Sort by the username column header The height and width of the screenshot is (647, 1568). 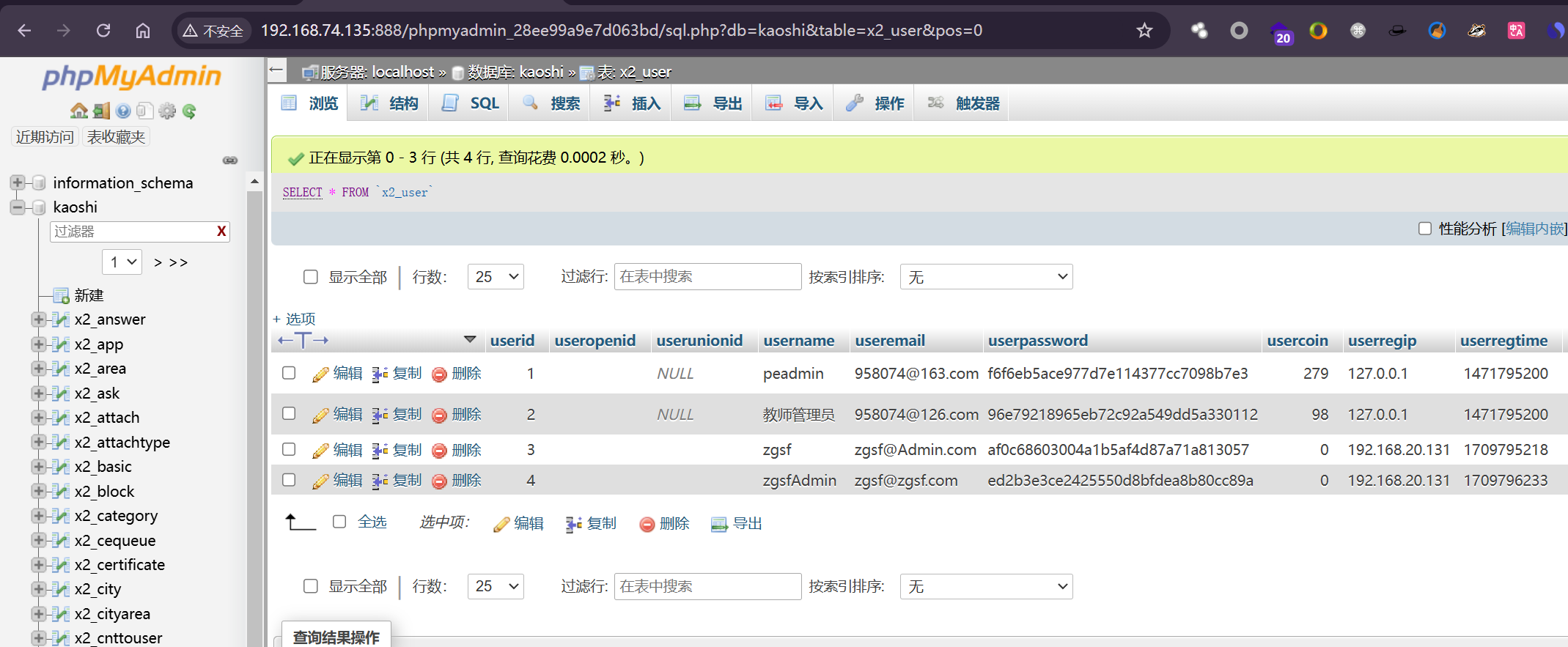click(x=798, y=341)
